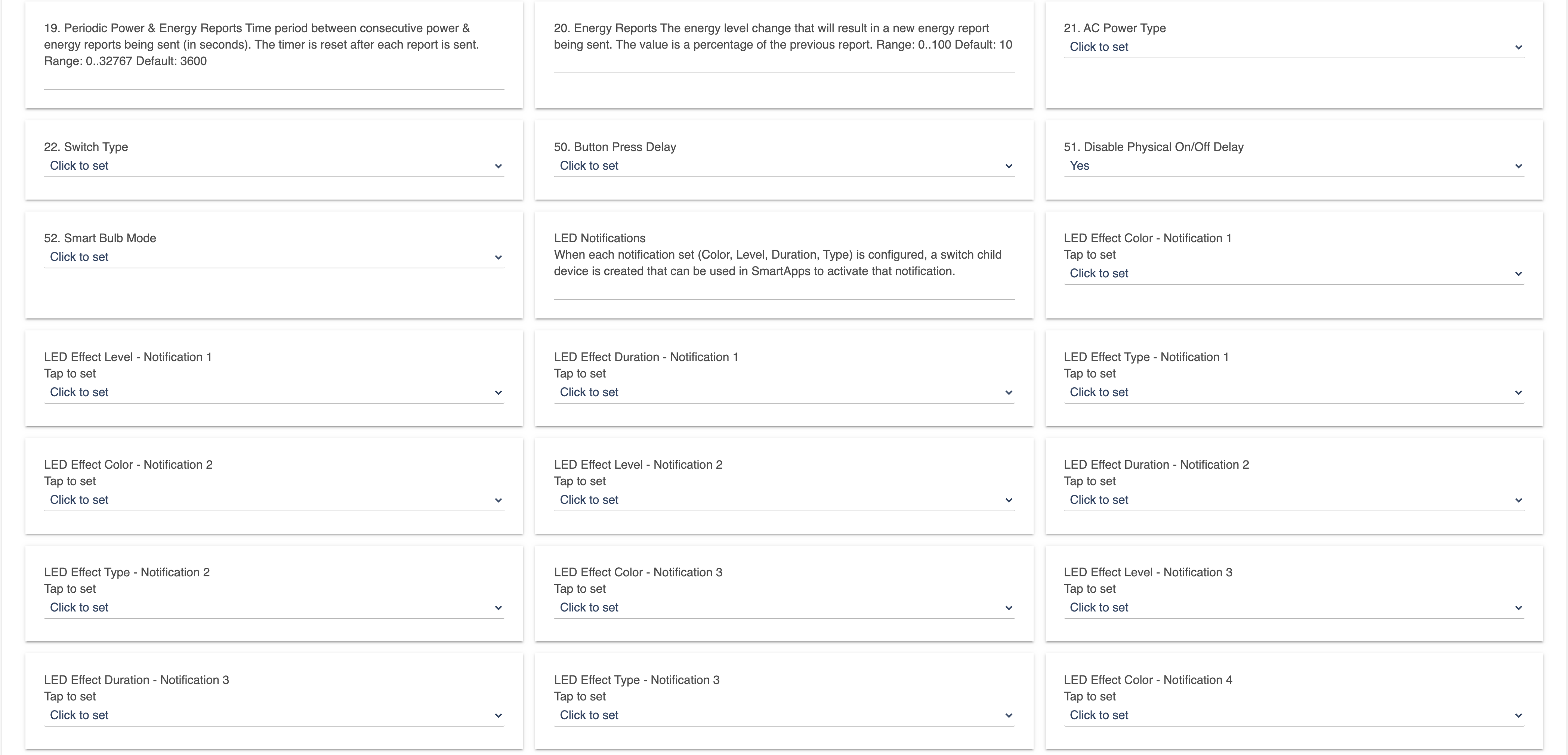Click the '22. Switch Type' label
Screen dimensions: 1568x755
tap(86, 147)
